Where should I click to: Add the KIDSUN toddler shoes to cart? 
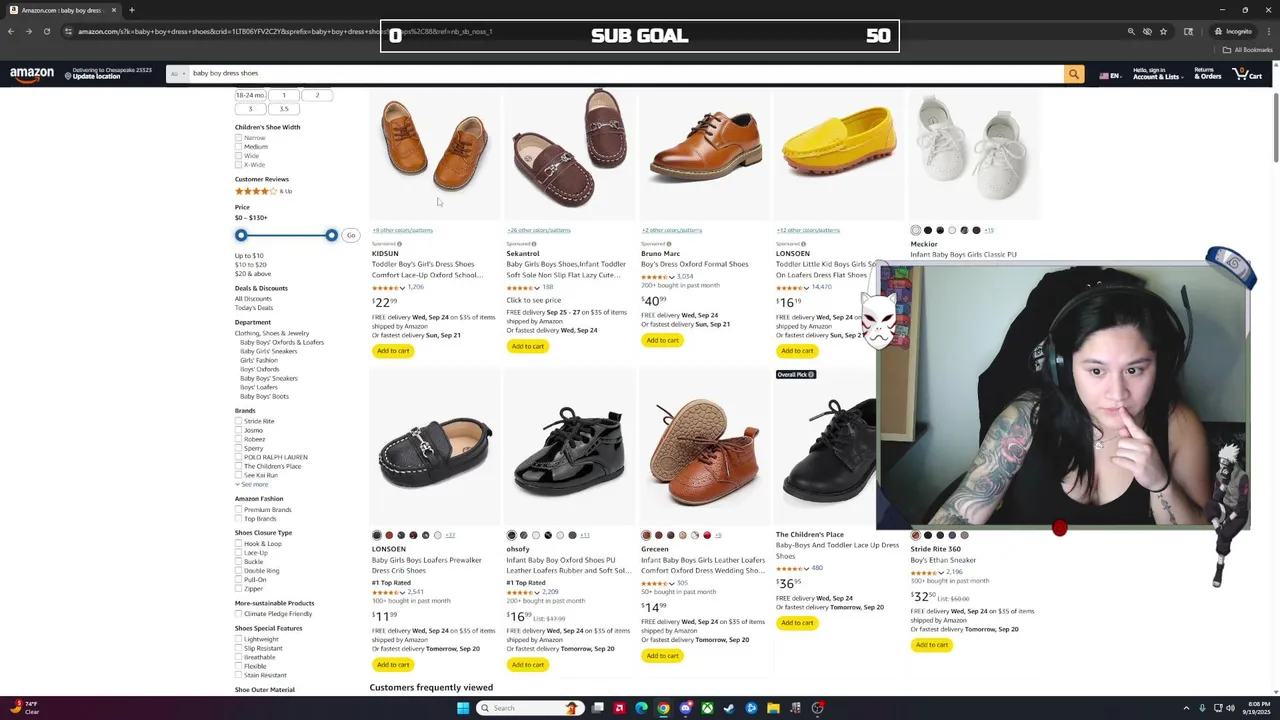click(x=393, y=351)
